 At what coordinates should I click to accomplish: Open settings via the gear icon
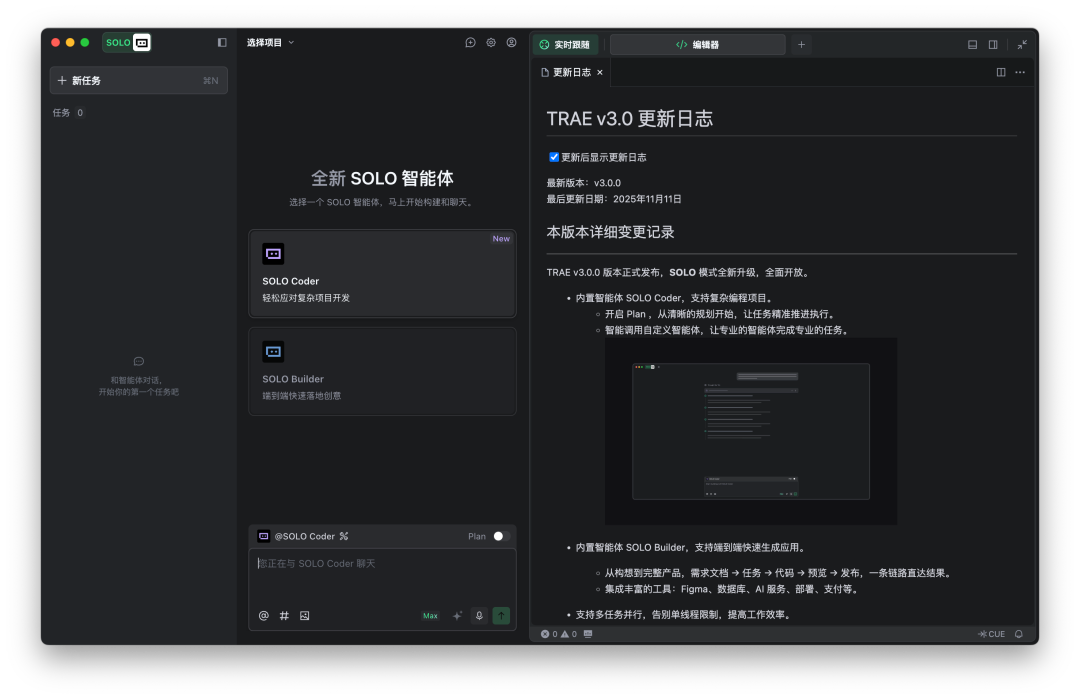[x=491, y=43]
